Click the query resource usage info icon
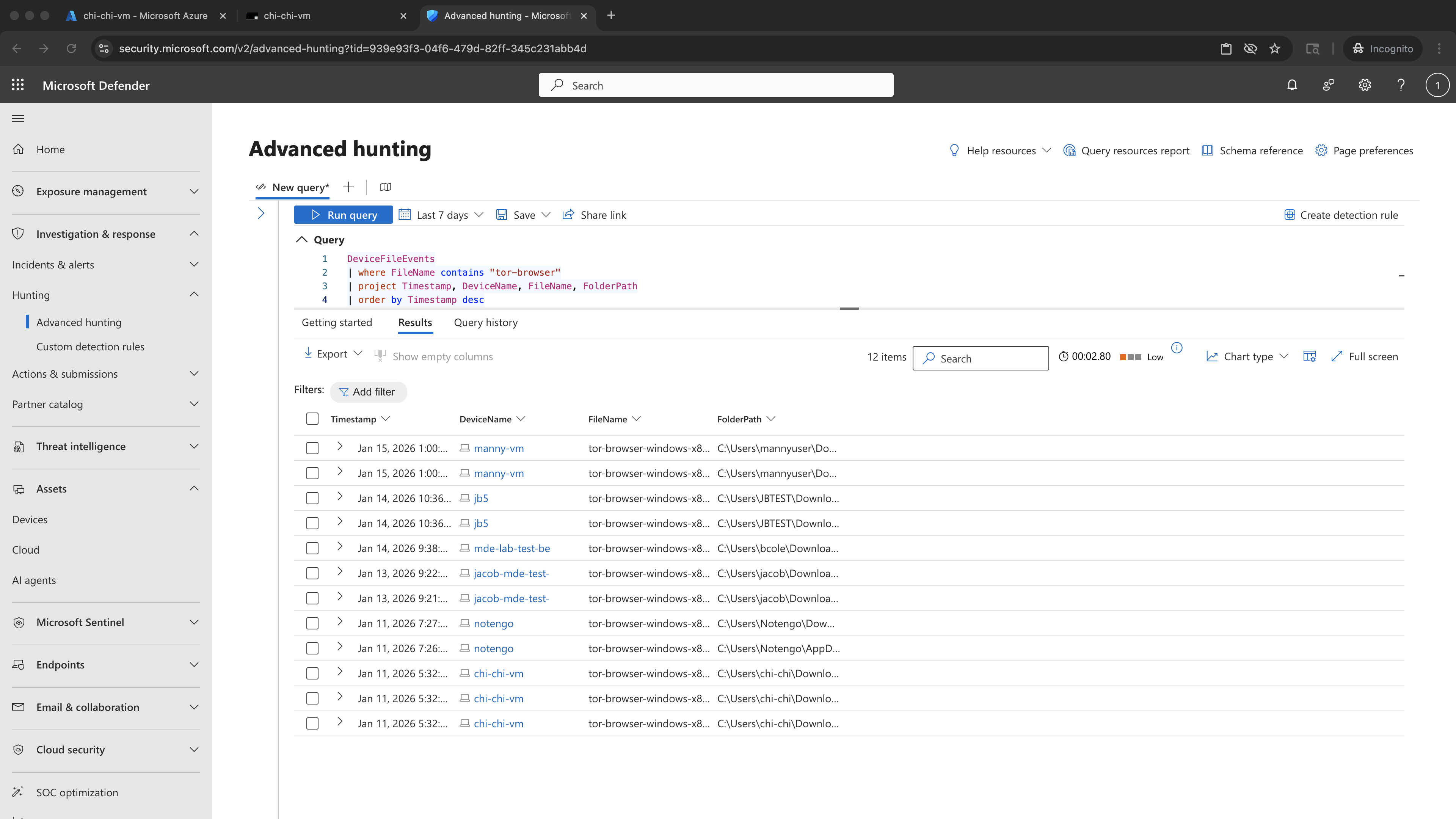The height and width of the screenshot is (819, 1456). coord(1177,348)
